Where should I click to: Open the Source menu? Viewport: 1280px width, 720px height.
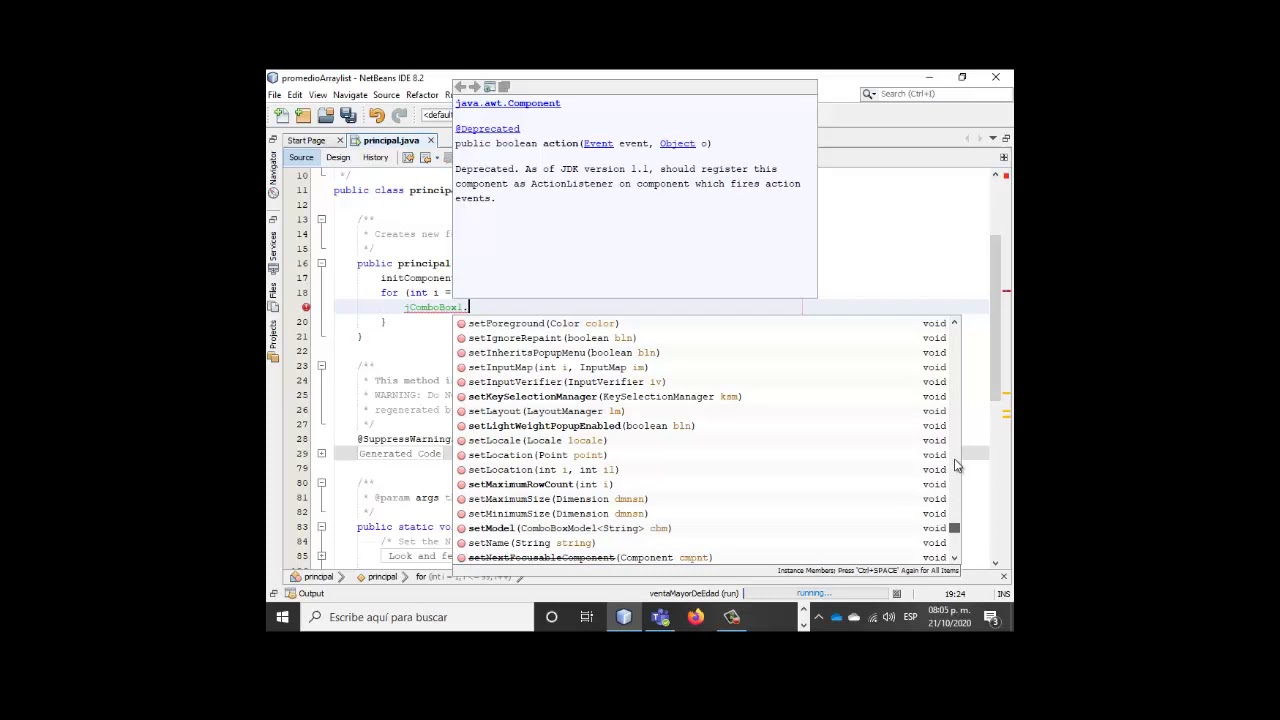(x=386, y=95)
